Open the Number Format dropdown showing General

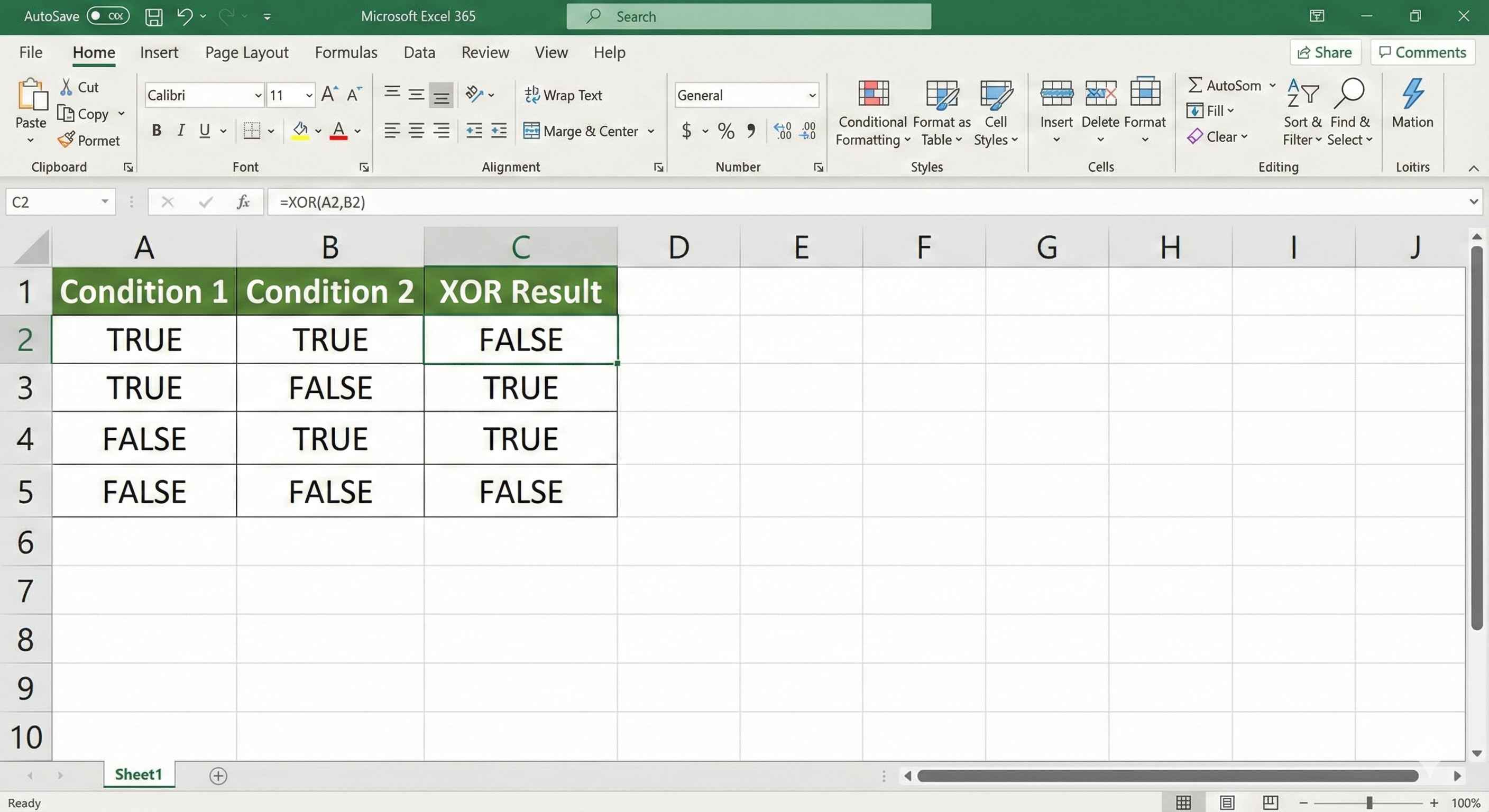(813, 95)
